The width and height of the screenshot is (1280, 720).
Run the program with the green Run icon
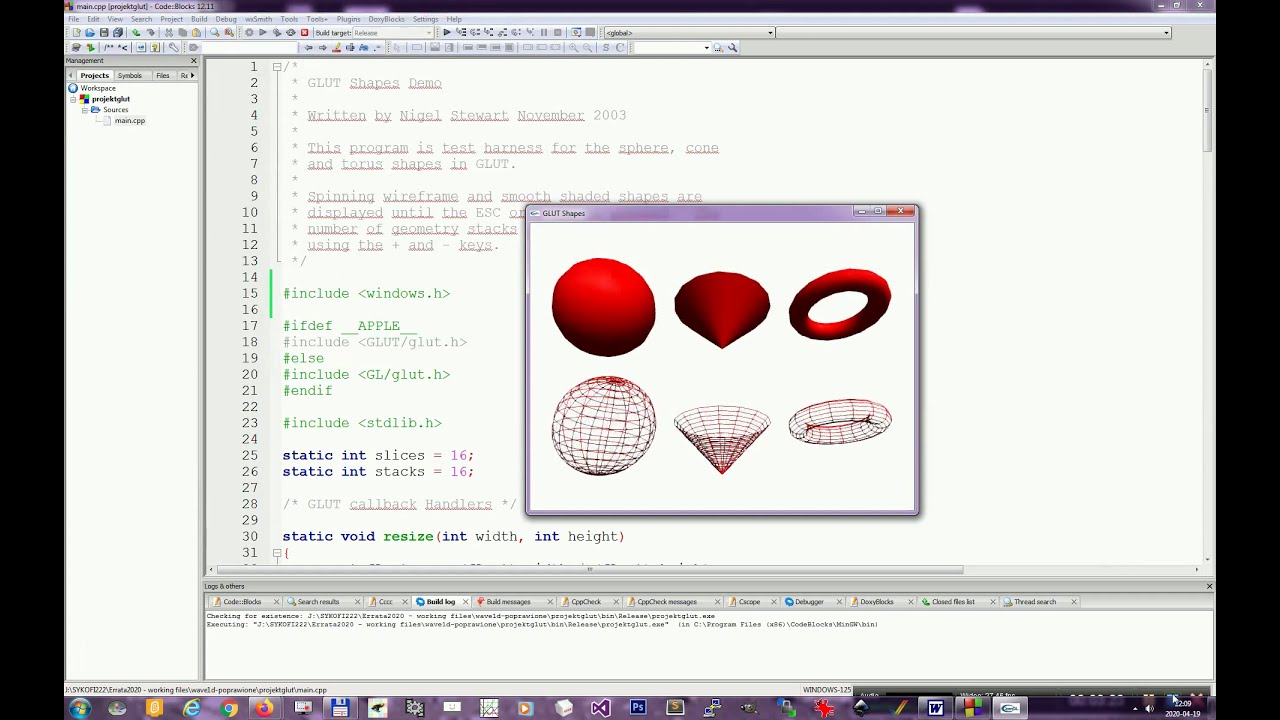point(263,32)
